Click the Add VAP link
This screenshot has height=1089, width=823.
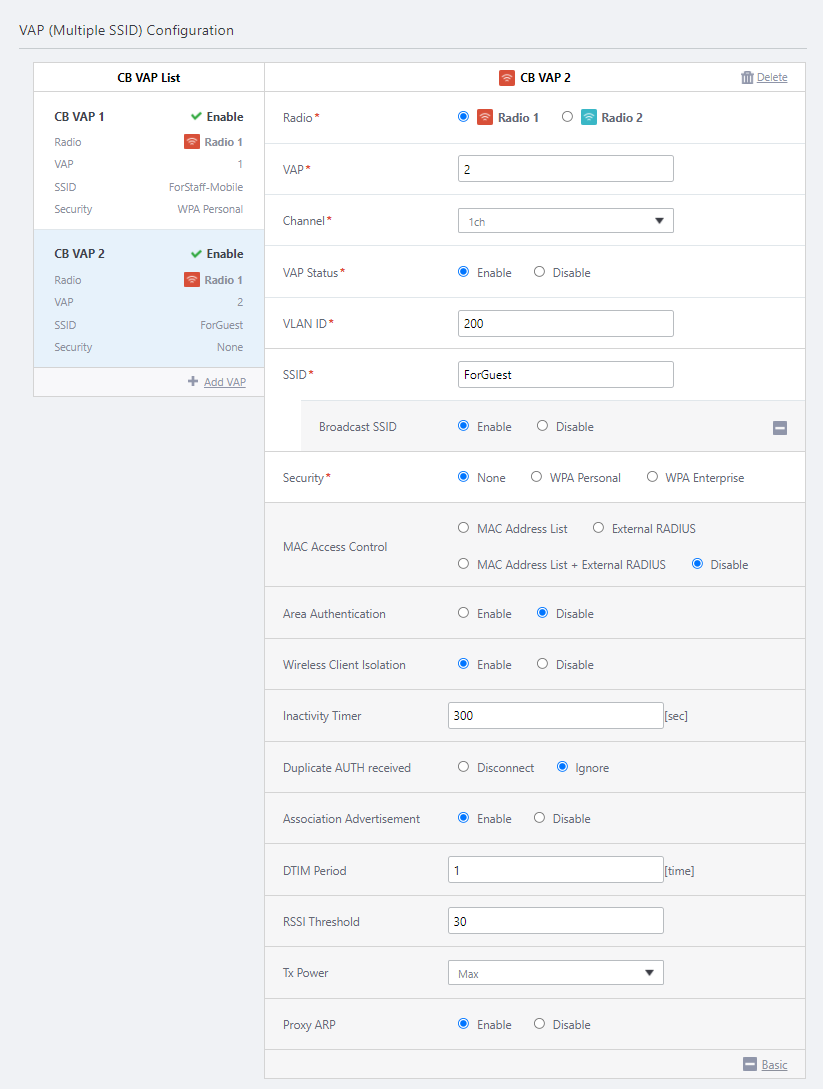(224, 382)
